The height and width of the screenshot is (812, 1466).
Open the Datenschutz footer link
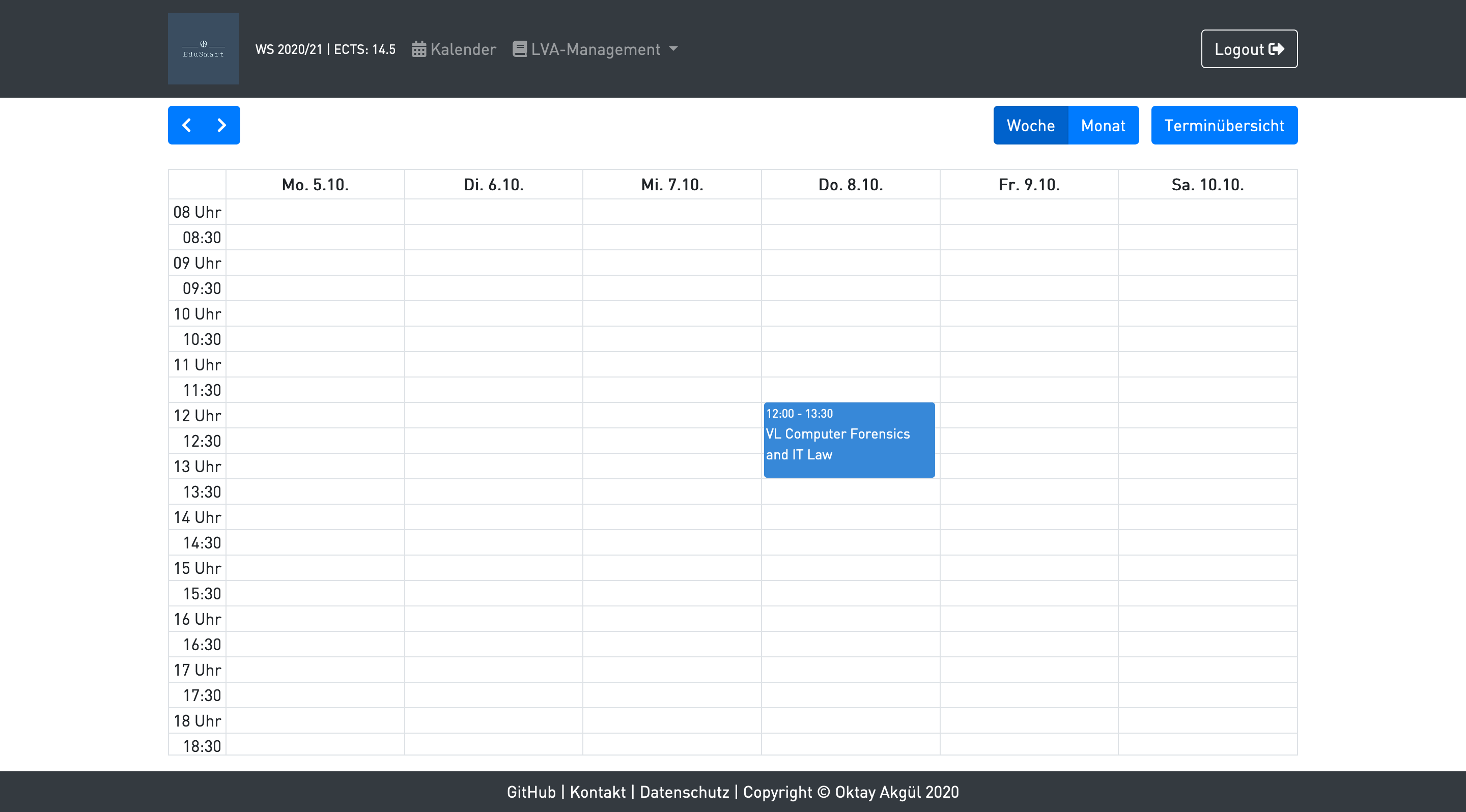point(684,792)
